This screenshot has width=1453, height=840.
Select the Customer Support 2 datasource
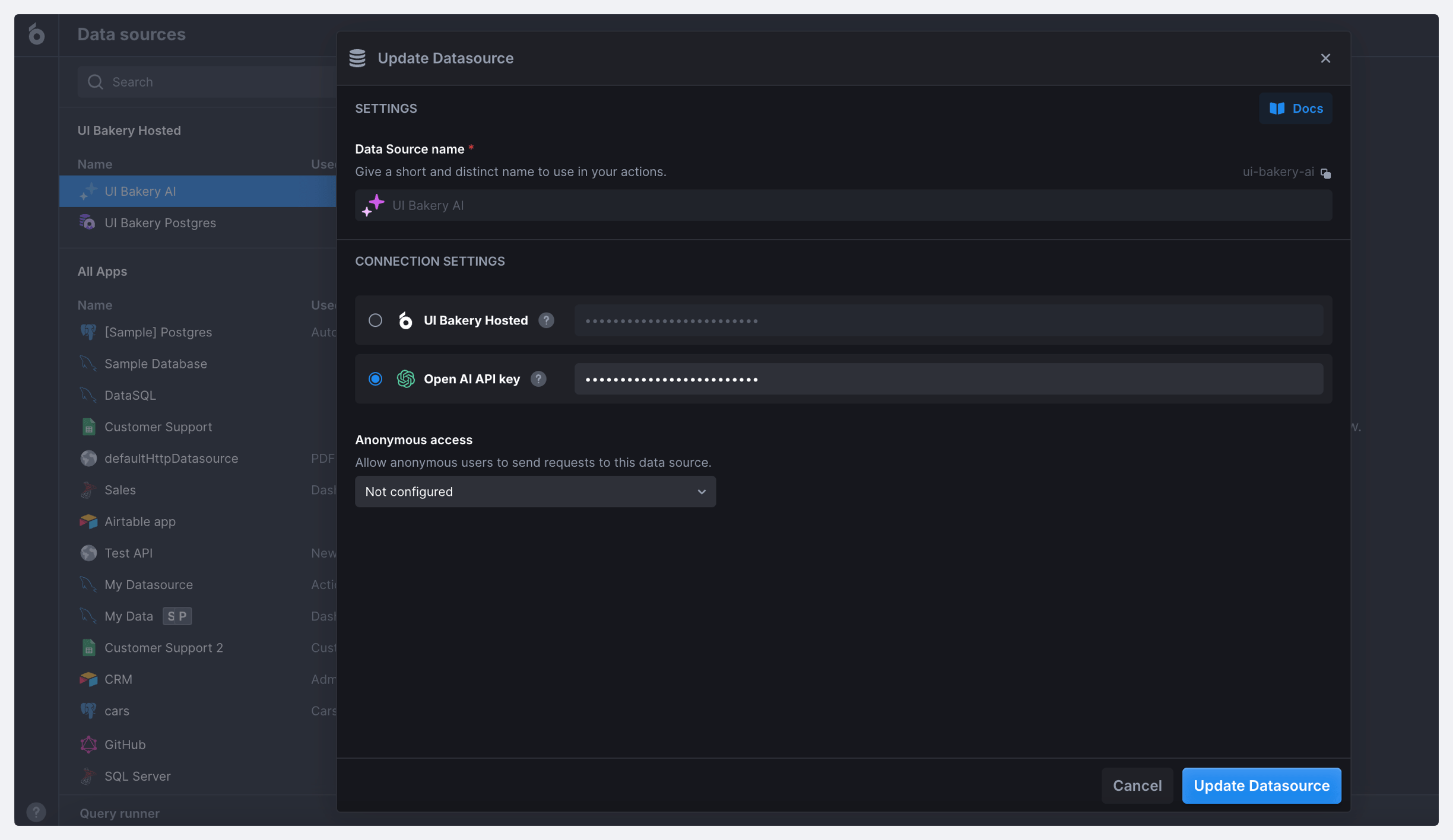pos(164,648)
